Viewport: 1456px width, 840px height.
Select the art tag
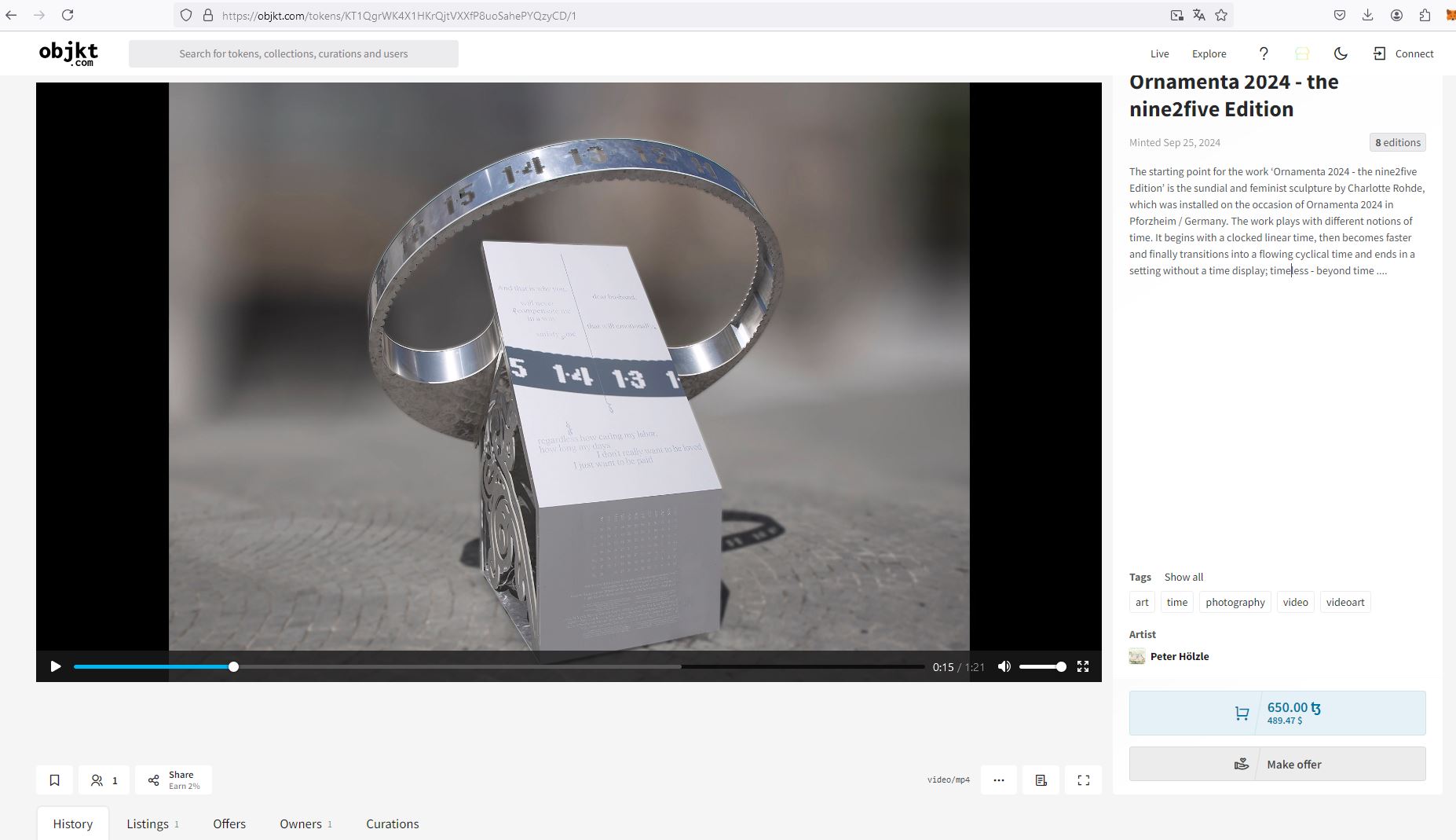1142,602
